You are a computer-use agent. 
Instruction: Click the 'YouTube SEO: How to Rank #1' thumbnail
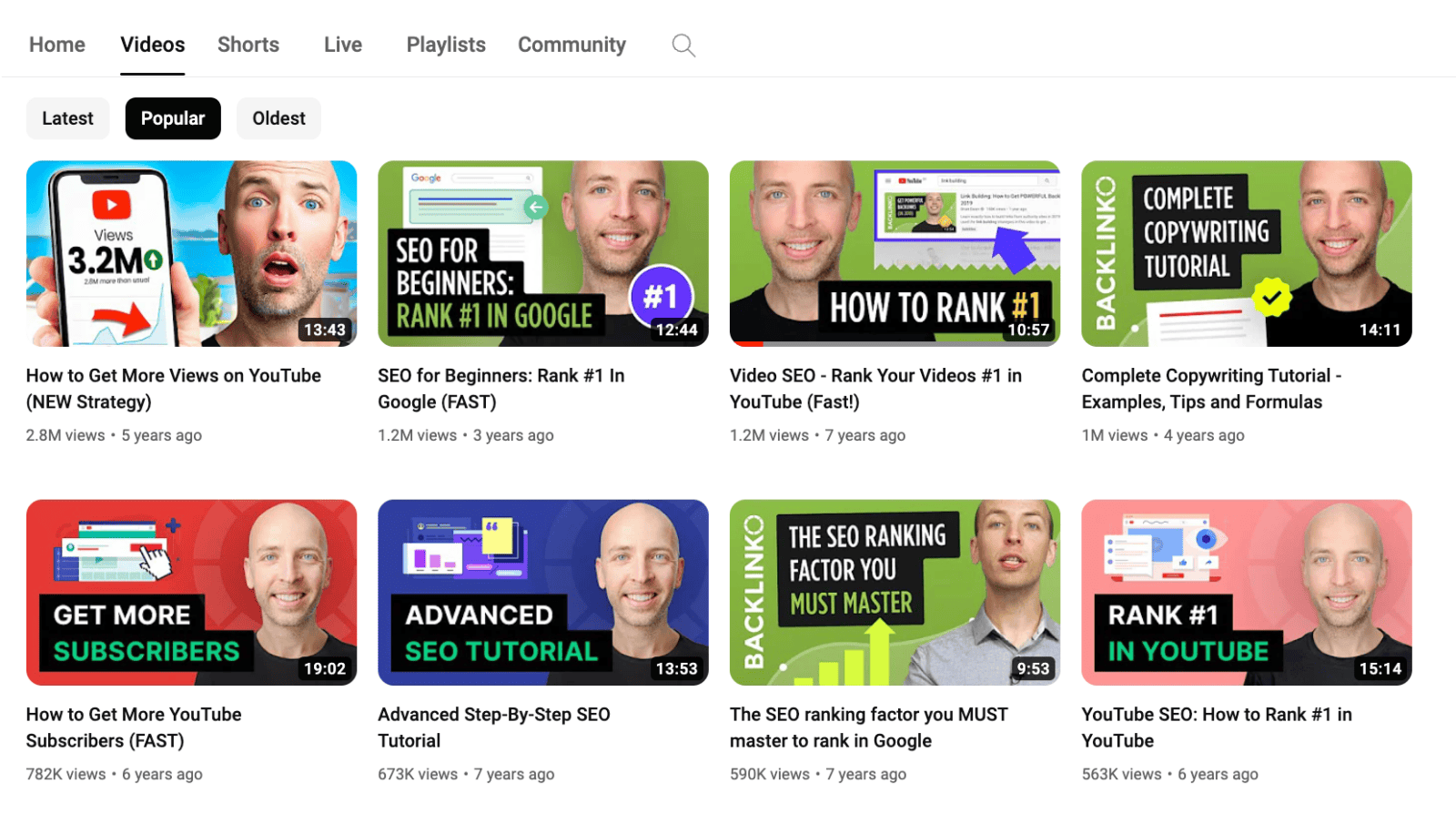(1246, 593)
